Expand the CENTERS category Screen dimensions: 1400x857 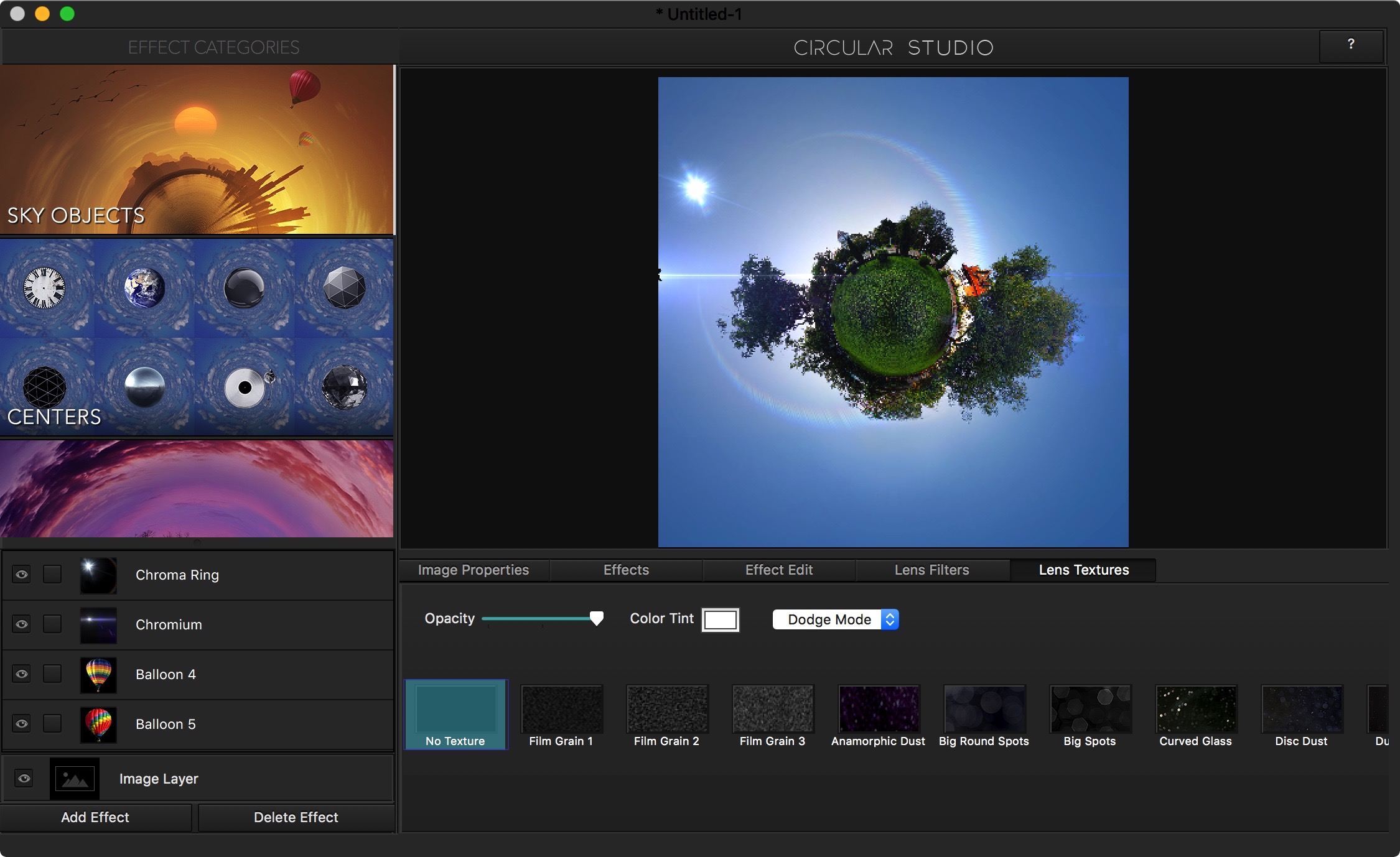(x=55, y=417)
